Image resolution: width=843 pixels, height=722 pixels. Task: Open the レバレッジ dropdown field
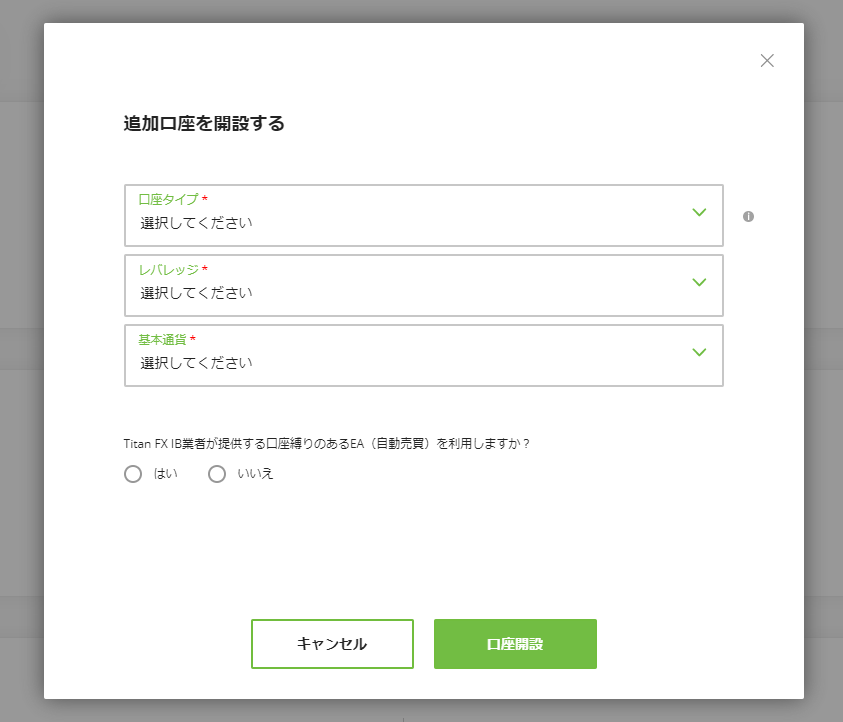pyautogui.click(x=424, y=285)
